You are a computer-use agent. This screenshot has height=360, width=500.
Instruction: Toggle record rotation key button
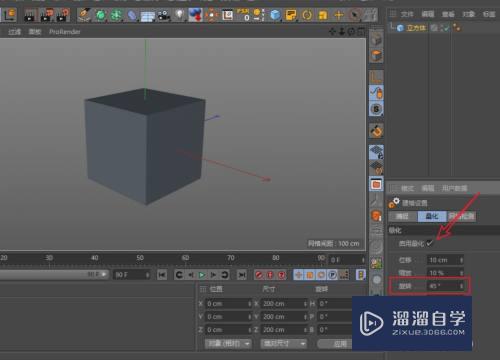[x=321, y=275]
